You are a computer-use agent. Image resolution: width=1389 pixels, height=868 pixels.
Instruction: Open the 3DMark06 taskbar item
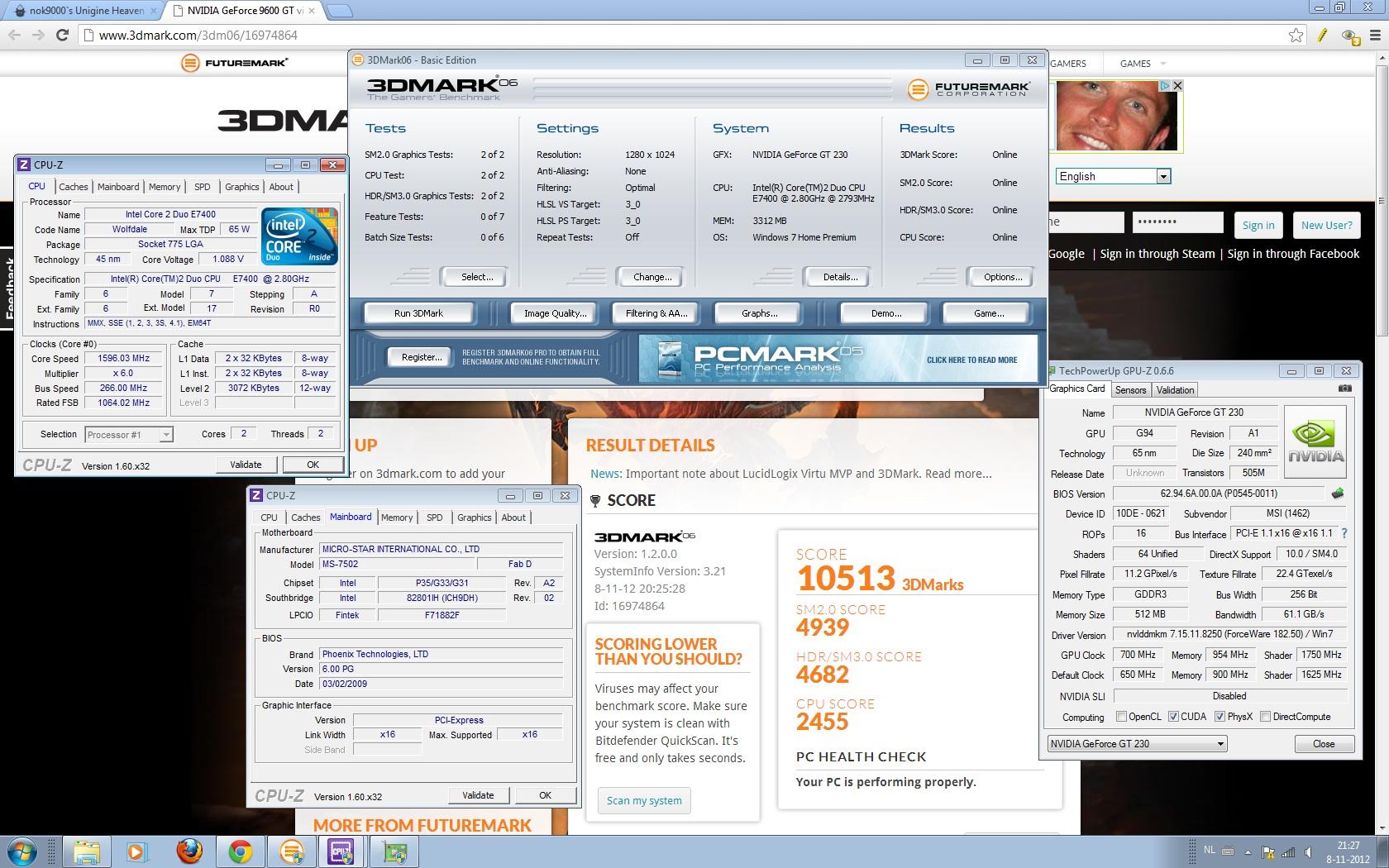(x=291, y=851)
